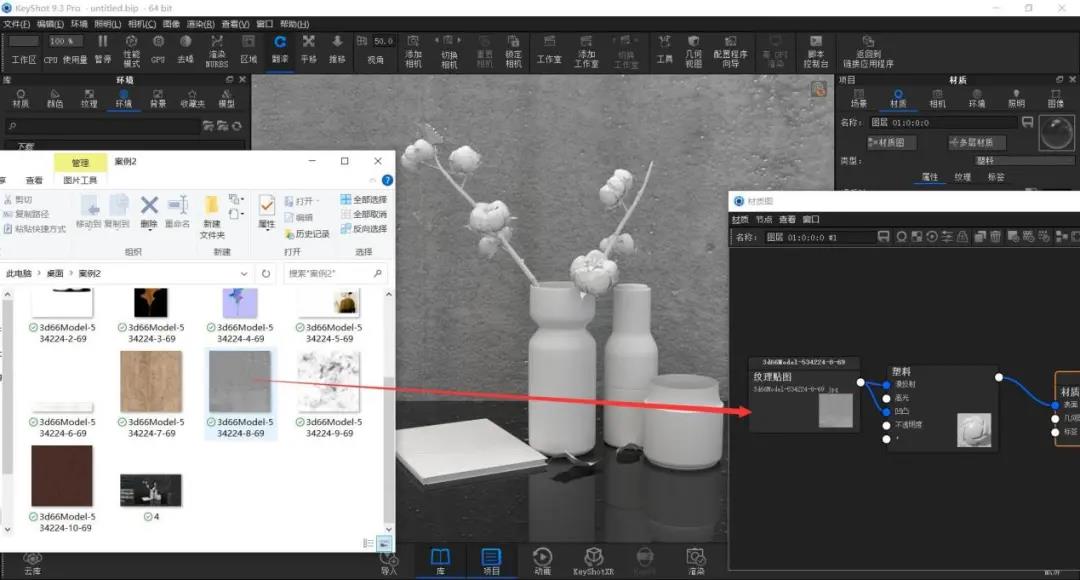Open the workspace (工作区) dropdown
1080x580 pixels.
point(23,50)
